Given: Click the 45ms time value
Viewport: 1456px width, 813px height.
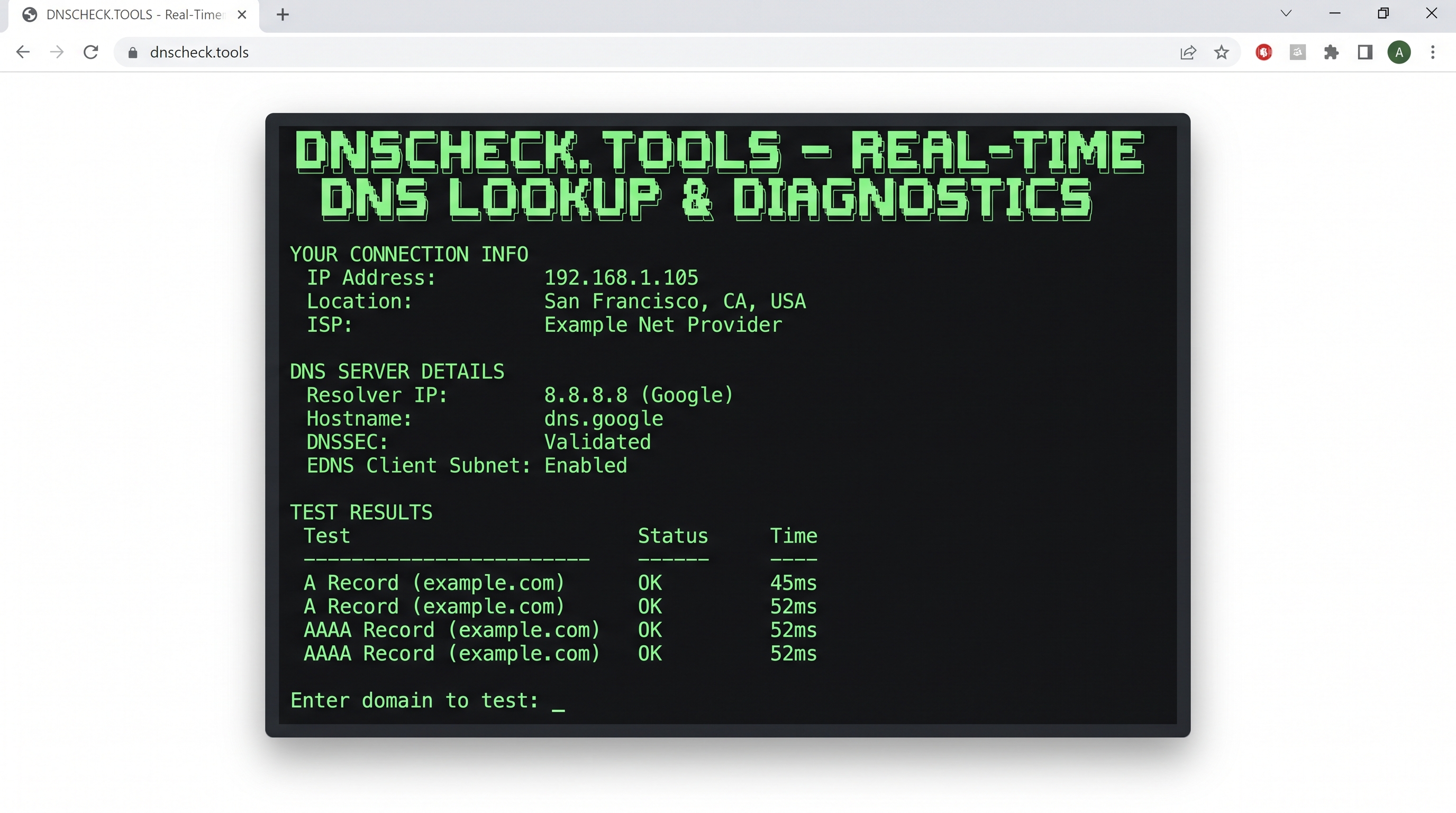Looking at the screenshot, I should pos(793,583).
